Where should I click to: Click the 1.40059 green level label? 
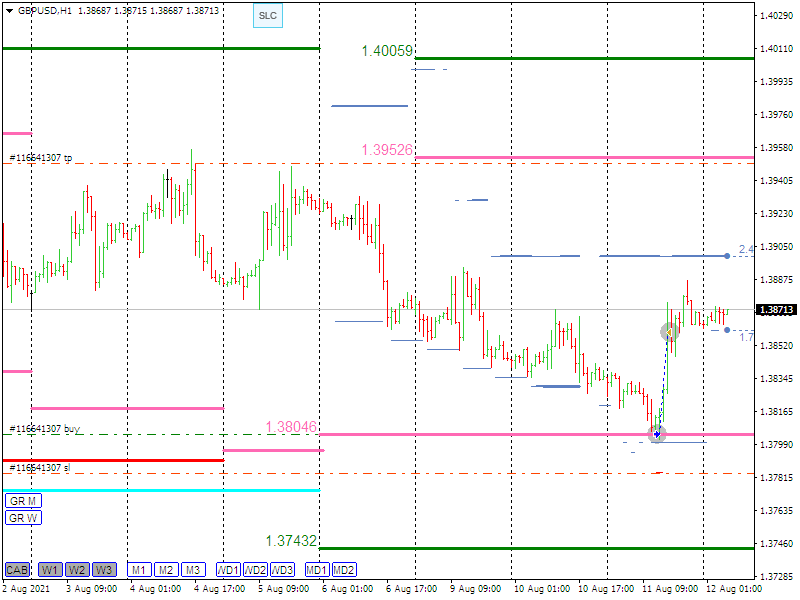pos(387,51)
